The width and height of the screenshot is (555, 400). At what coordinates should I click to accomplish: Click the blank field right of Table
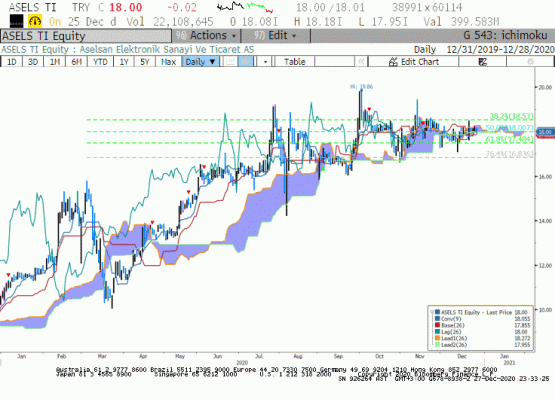(334, 62)
